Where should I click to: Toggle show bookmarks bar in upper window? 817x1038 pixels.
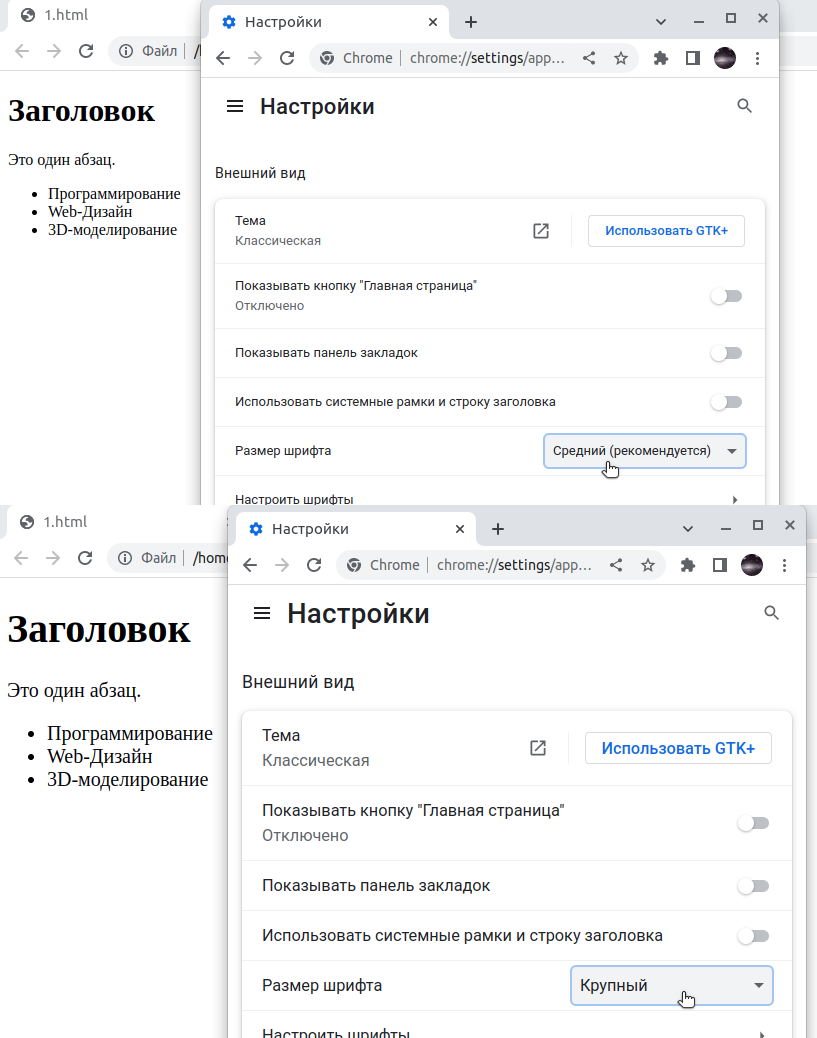[x=726, y=353]
